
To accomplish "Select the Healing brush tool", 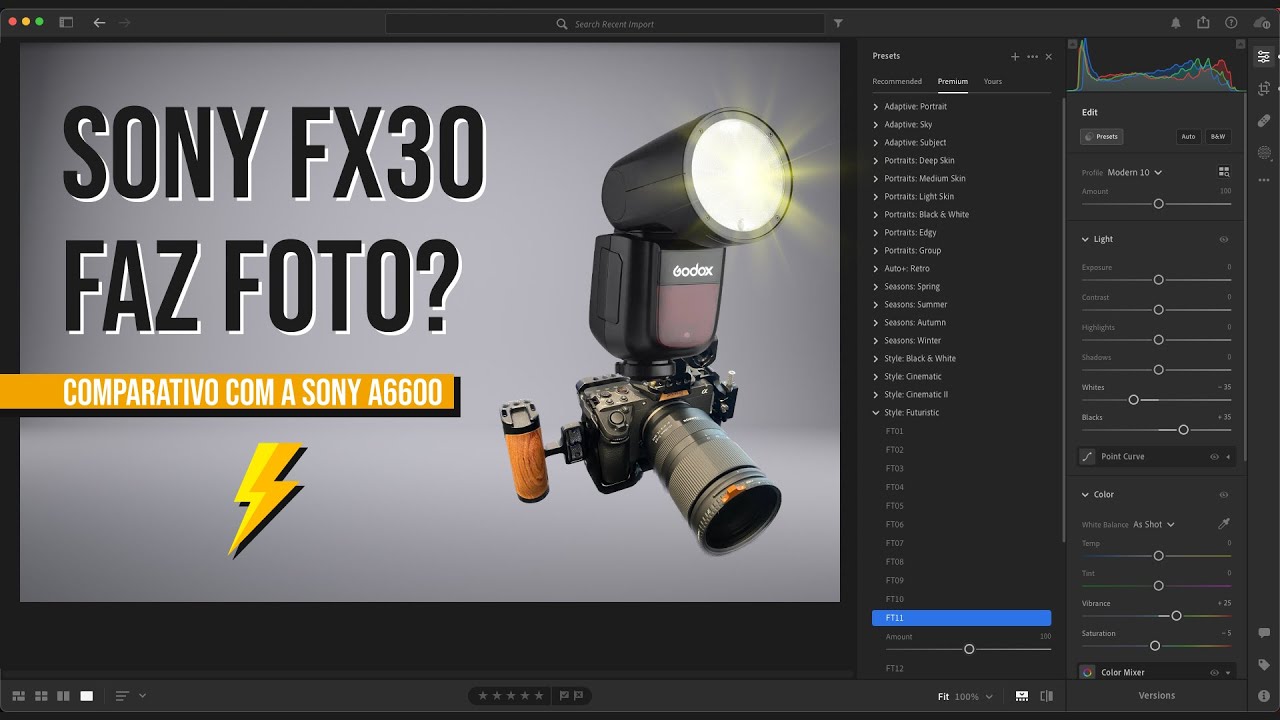I will pos(1264,121).
